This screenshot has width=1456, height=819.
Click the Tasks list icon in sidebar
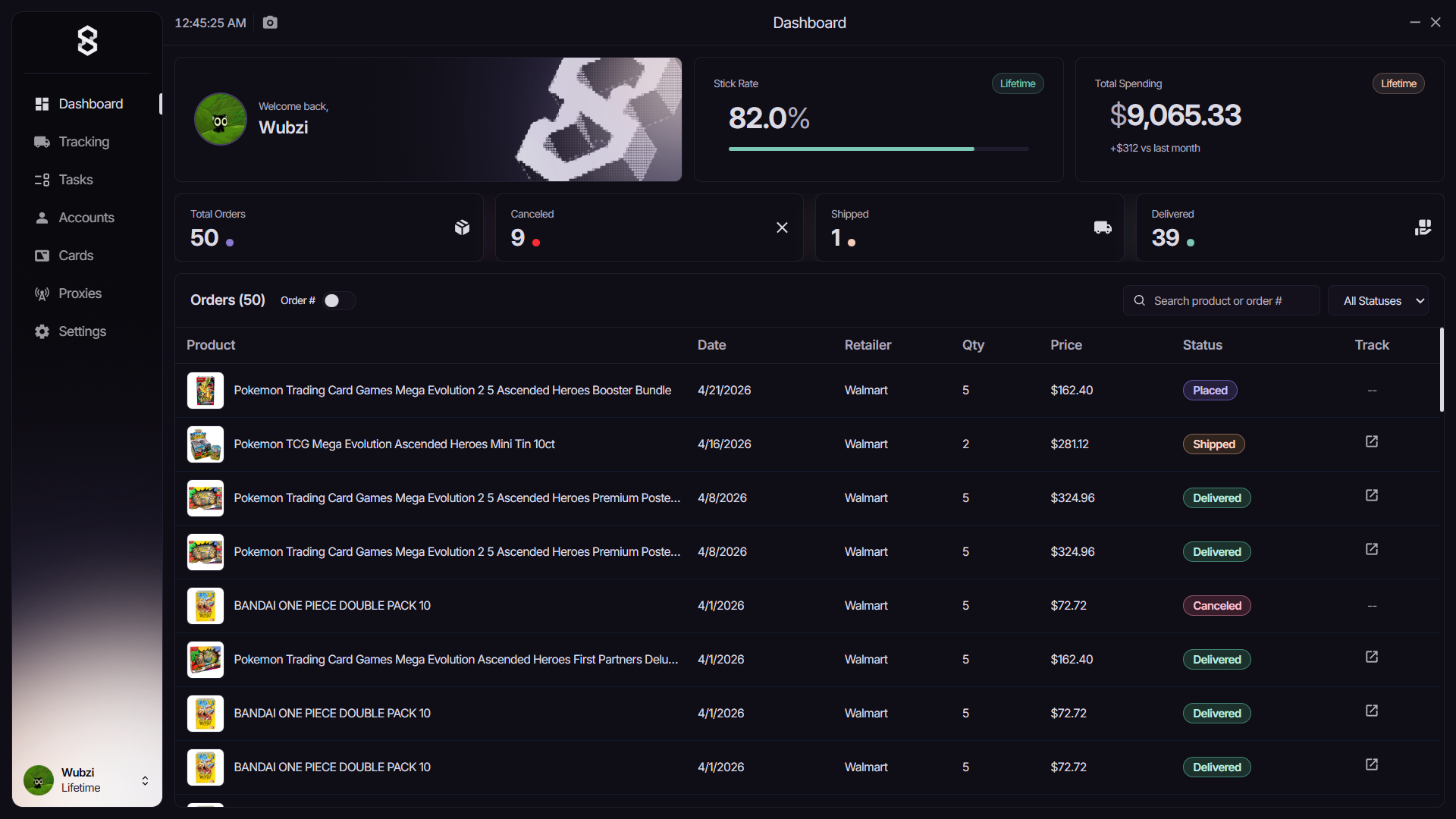click(42, 180)
